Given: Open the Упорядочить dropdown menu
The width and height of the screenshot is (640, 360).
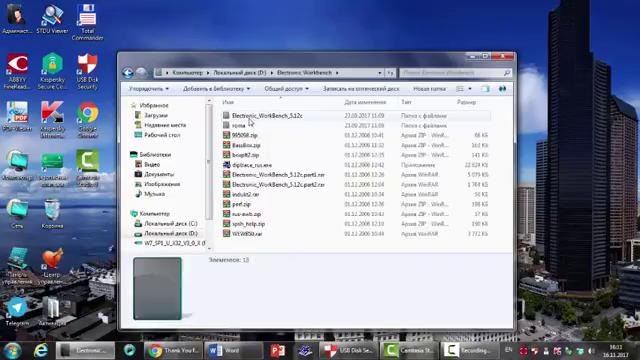Looking at the screenshot, I should [x=149, y=89].
